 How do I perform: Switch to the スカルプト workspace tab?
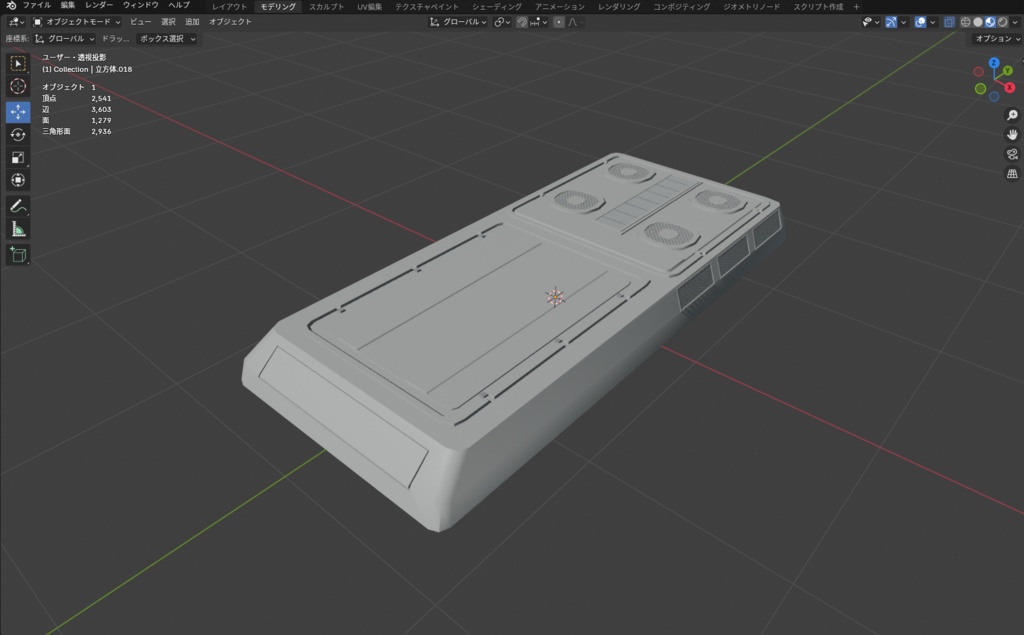pos(327,7)
